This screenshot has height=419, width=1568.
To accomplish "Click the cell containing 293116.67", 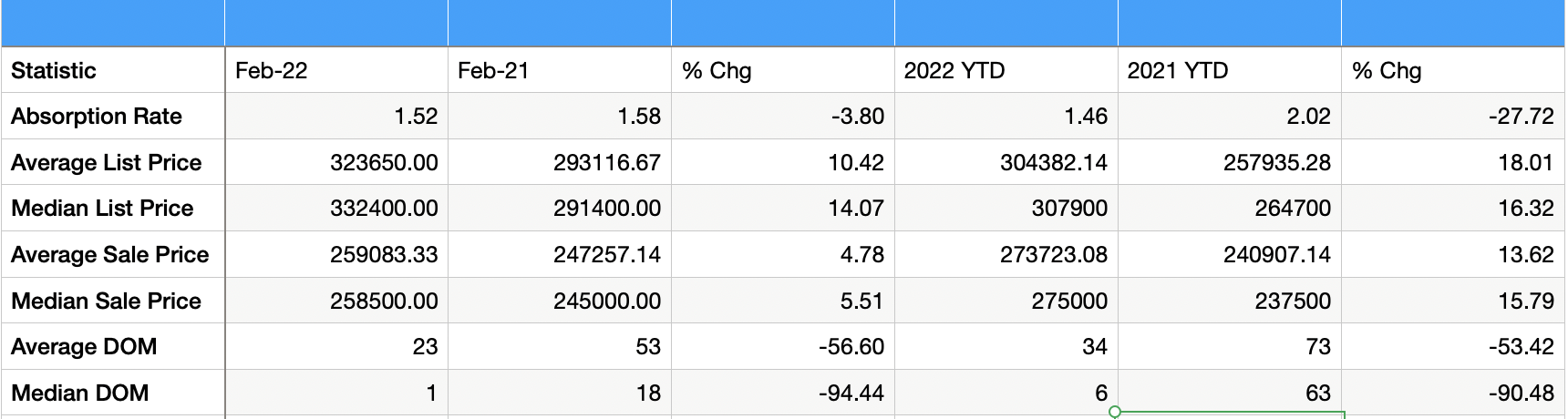I will click(x=560, y=162).
